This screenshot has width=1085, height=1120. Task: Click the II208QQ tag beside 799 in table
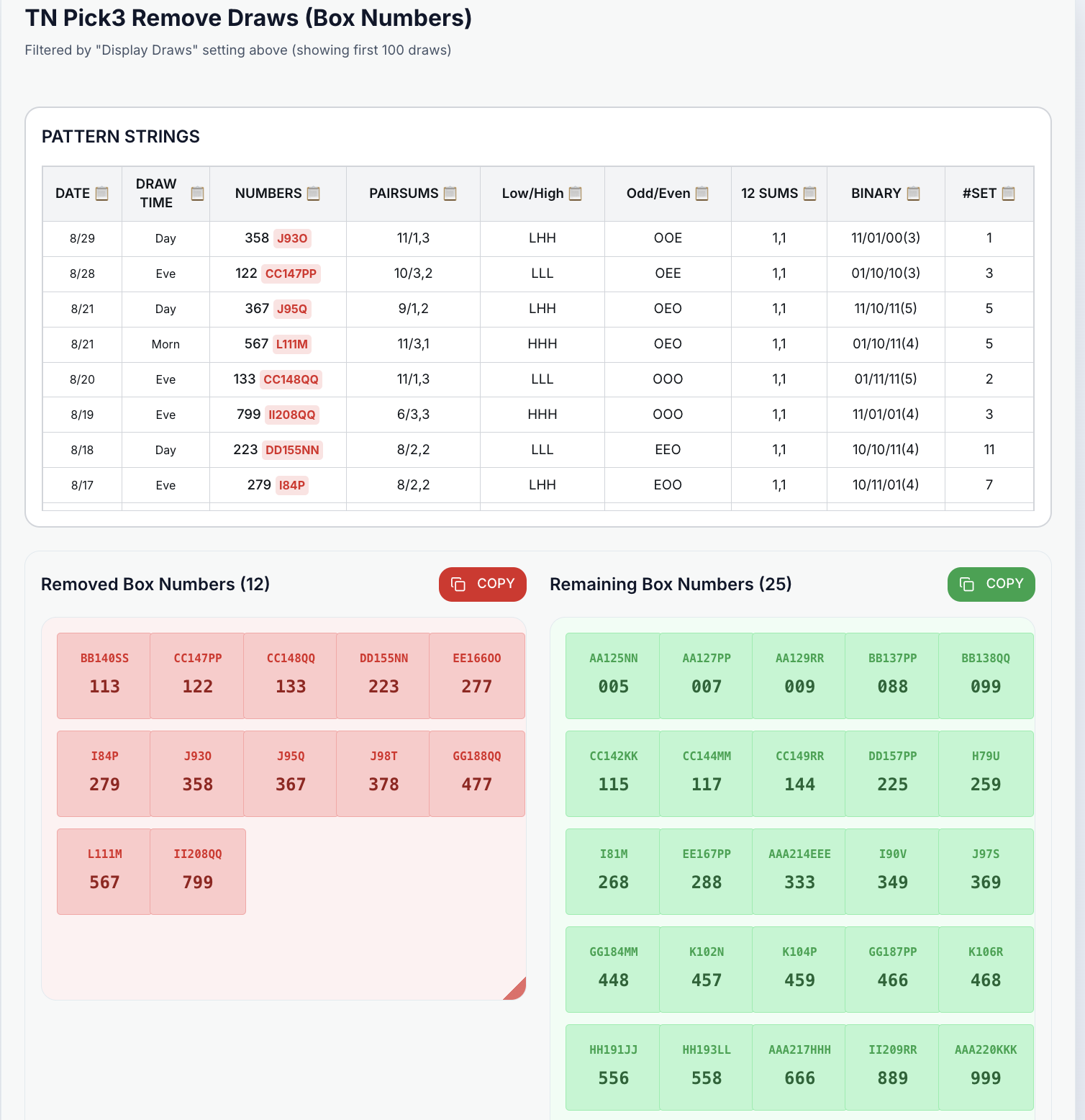pyautogui.click(x=292, y=415)
